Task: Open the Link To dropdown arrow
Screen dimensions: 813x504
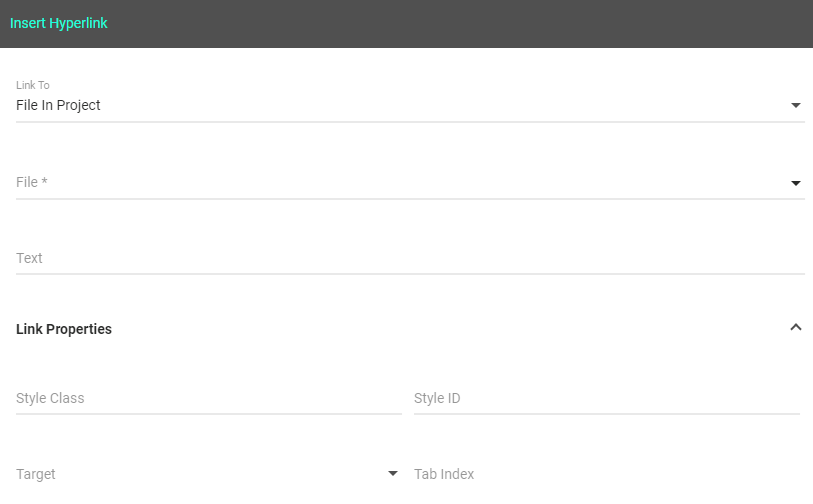Action: (x=796, y=105)
